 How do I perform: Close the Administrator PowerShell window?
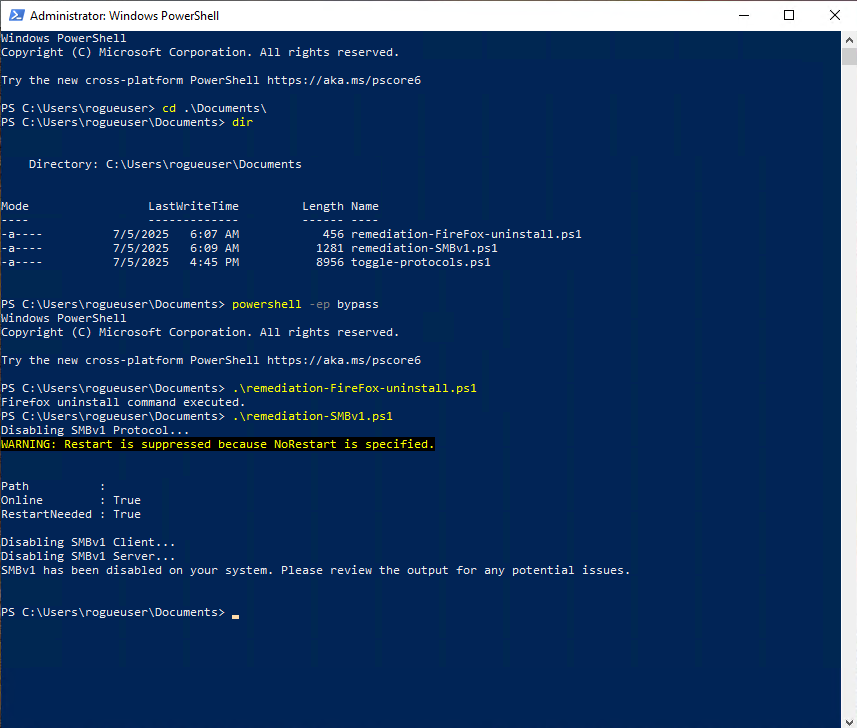[x=834, y=16]
